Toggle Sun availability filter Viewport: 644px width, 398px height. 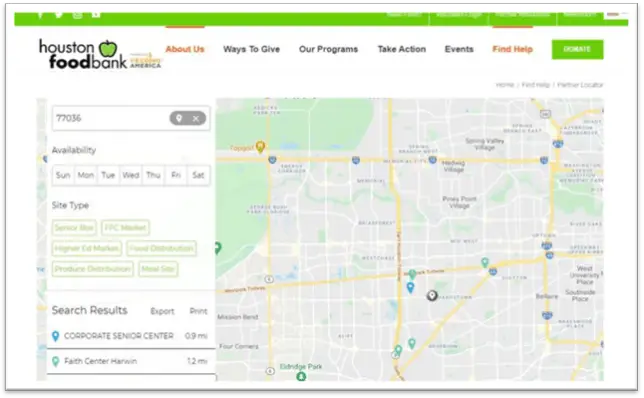coord(63,175)
